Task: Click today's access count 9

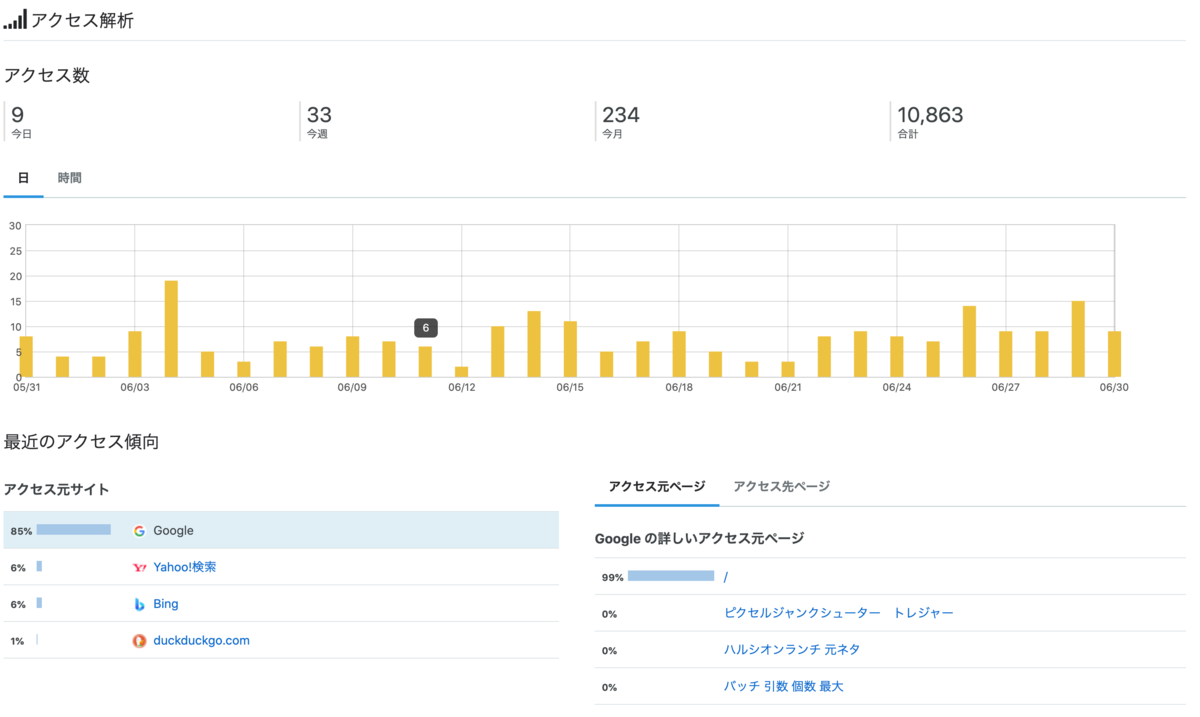Action: pos(17,115)
